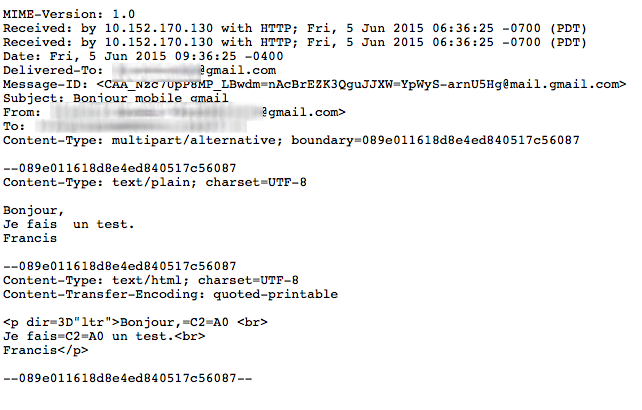Viewport: 642px width, 410px height.
Task: Click the Message-ID value
Action: pos(362,84)
